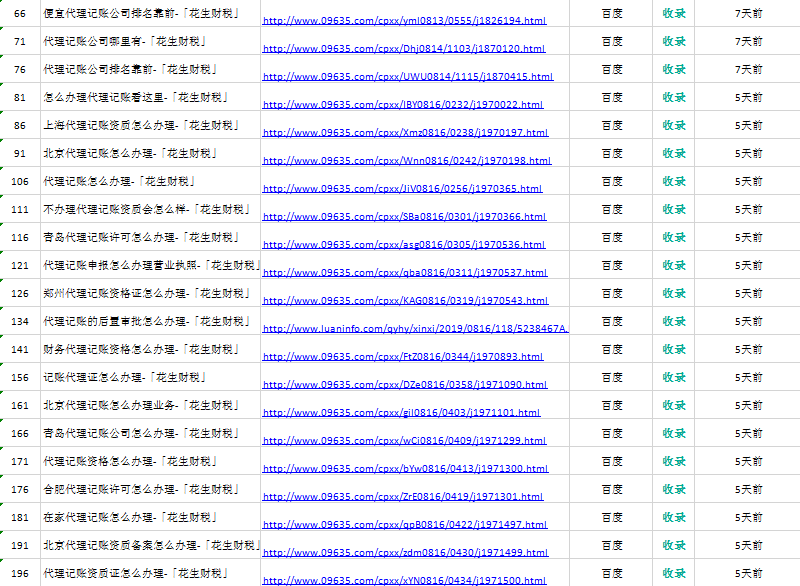
Task: Select title cell '代理记账的后置审批怎么办理-「花生财税」'
Action: (x=151, y=321)
